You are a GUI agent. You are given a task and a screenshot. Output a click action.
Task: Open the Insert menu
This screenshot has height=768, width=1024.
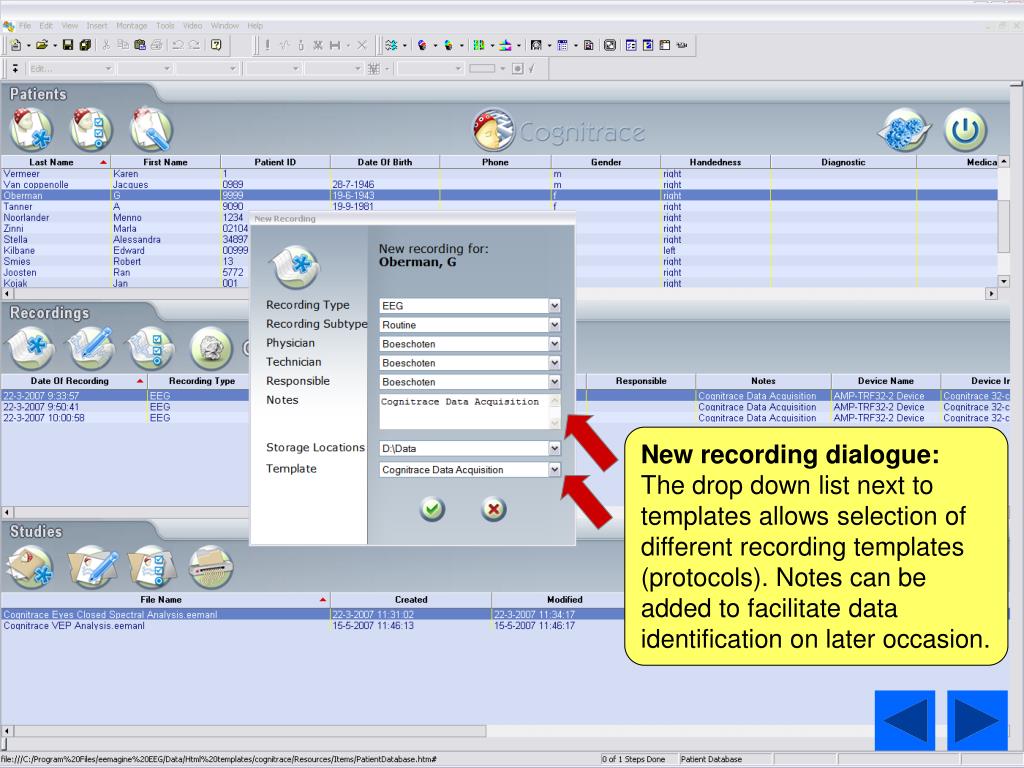coord(97,25)
